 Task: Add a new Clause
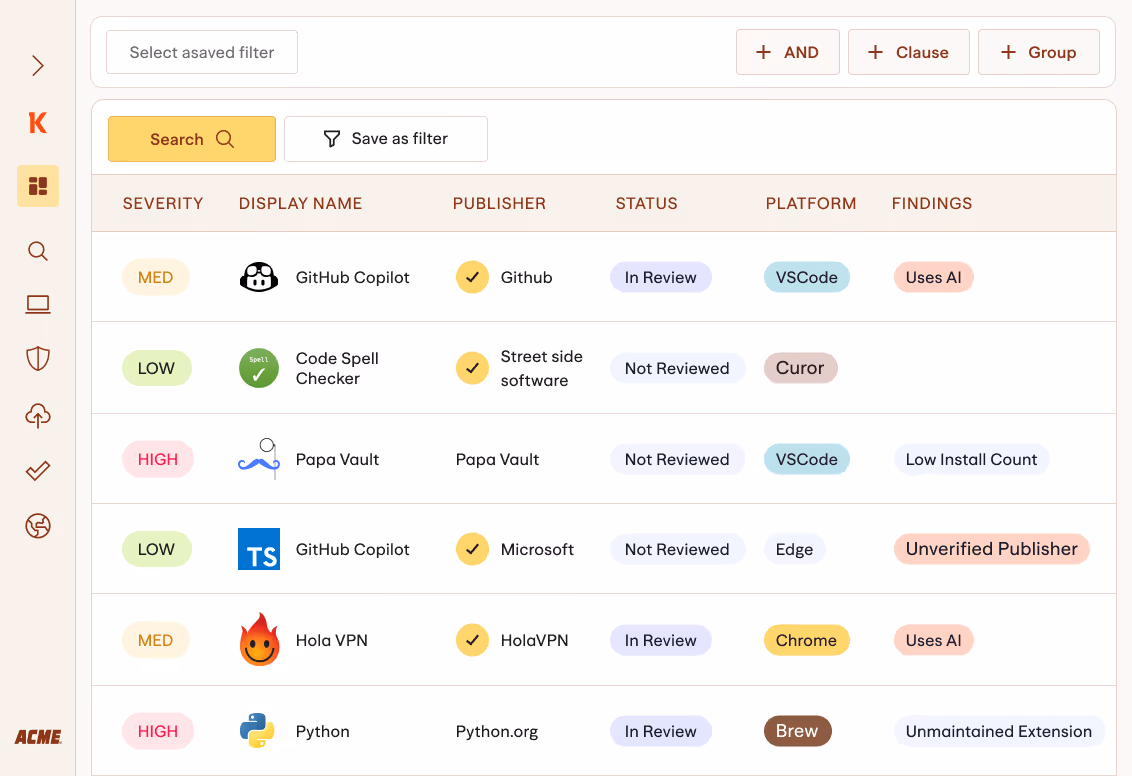[x=908, y=52]
